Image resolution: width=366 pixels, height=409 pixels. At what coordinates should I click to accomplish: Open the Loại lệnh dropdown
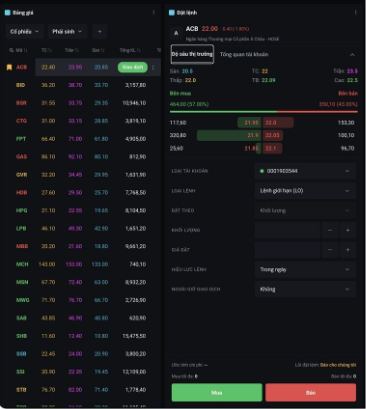[x=305, y=191]
